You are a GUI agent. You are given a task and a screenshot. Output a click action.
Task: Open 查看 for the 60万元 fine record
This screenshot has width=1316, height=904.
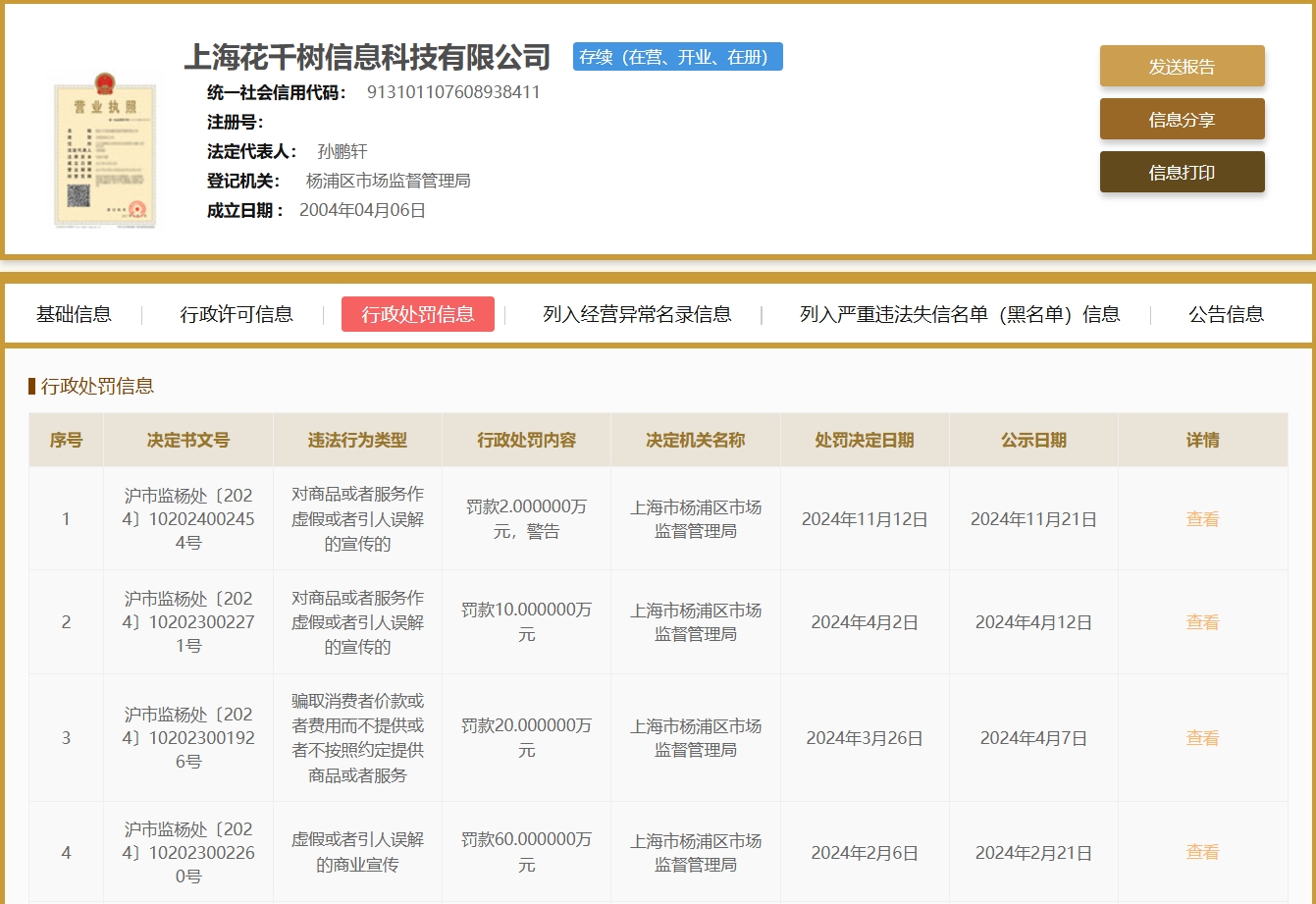coord(1202,852)
